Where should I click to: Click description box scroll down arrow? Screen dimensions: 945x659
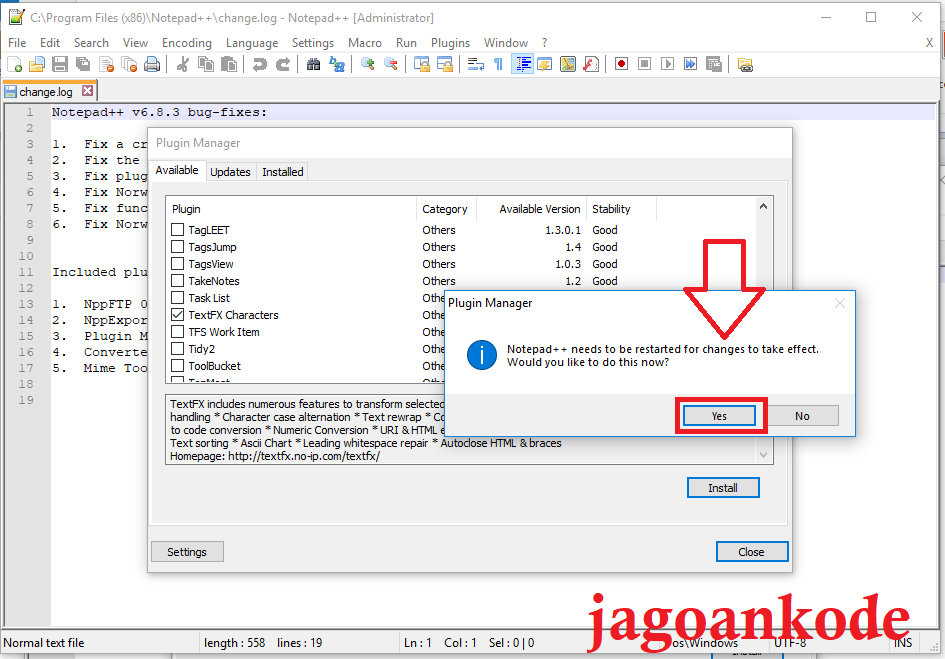click(x=763, y=455)
